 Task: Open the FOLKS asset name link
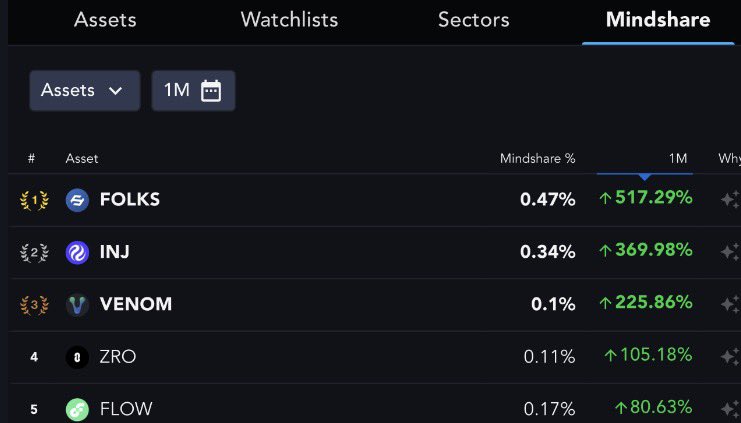click(x=129, y=199)
